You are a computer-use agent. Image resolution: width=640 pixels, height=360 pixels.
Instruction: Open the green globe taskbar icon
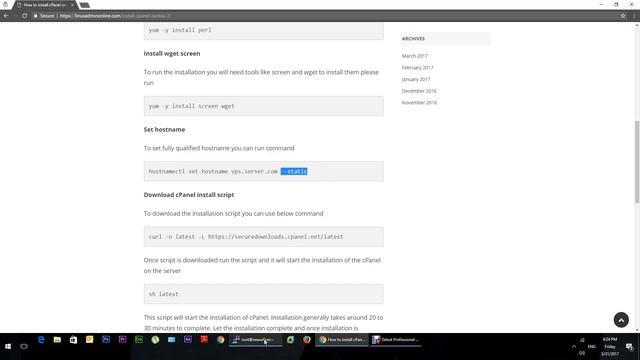pos(155,340)
